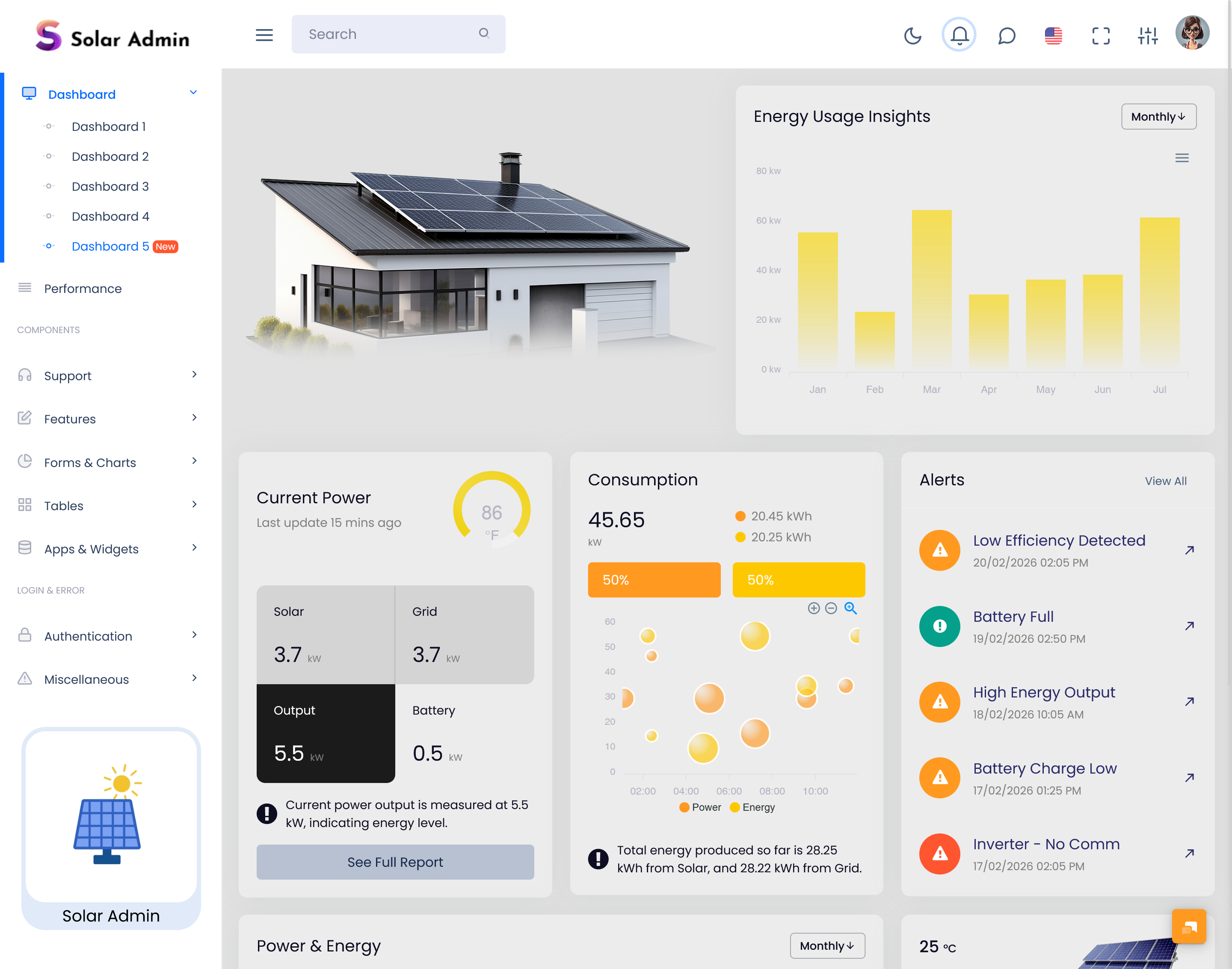Click the Authentication lock icon
This screenshot has height=969, width=1232.
pyautogui.click(x=24, y=635)
